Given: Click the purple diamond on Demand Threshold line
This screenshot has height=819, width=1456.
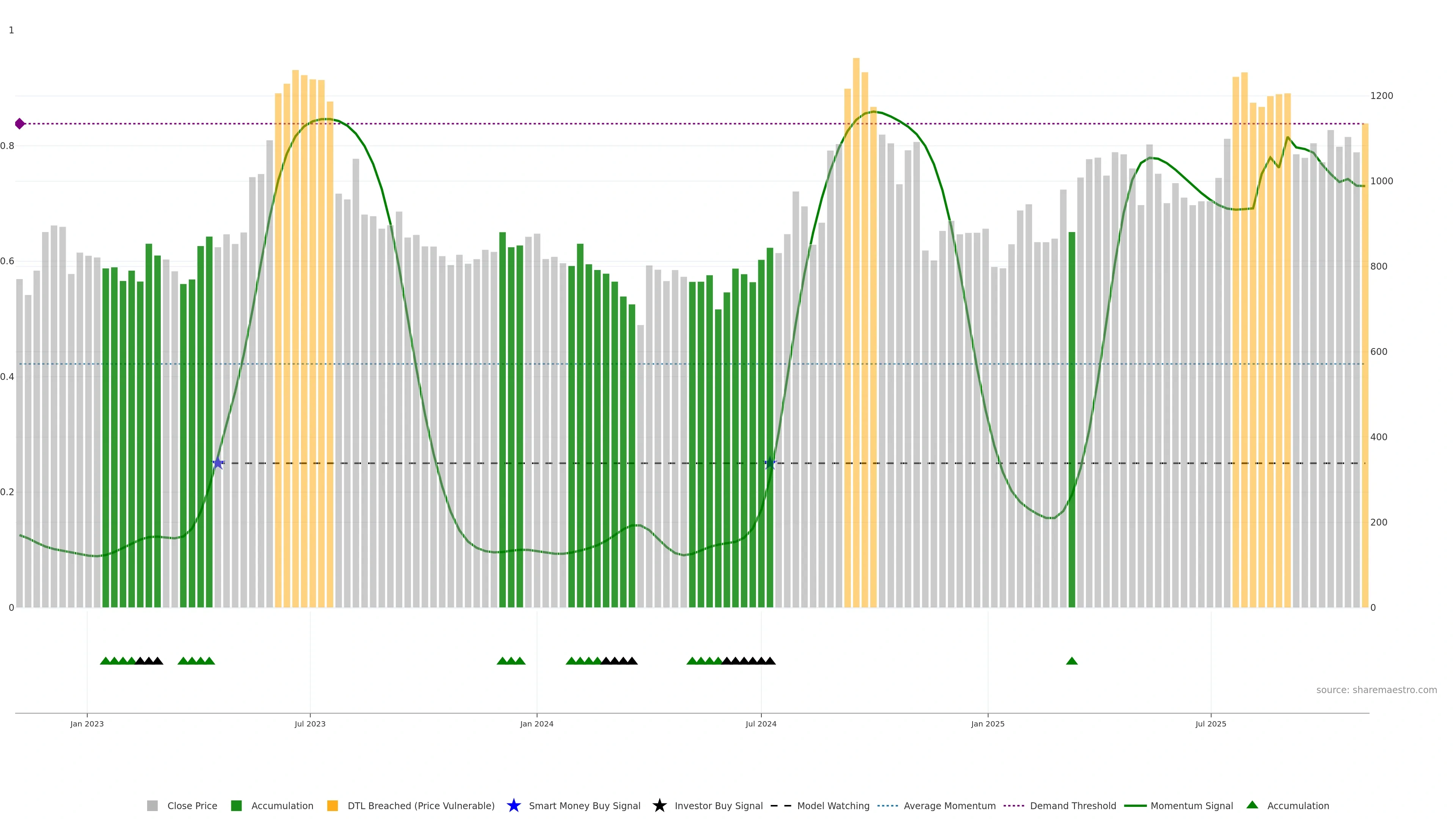Looking at the screenshot, I should 20,124.
